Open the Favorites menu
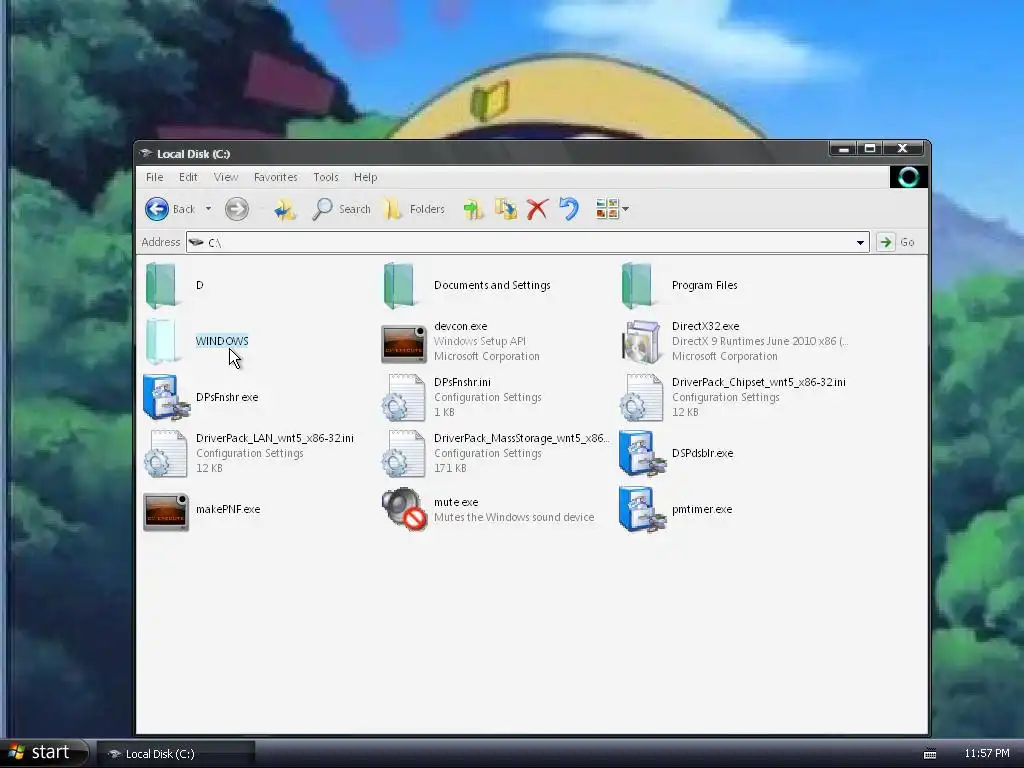 click(276, 177)
